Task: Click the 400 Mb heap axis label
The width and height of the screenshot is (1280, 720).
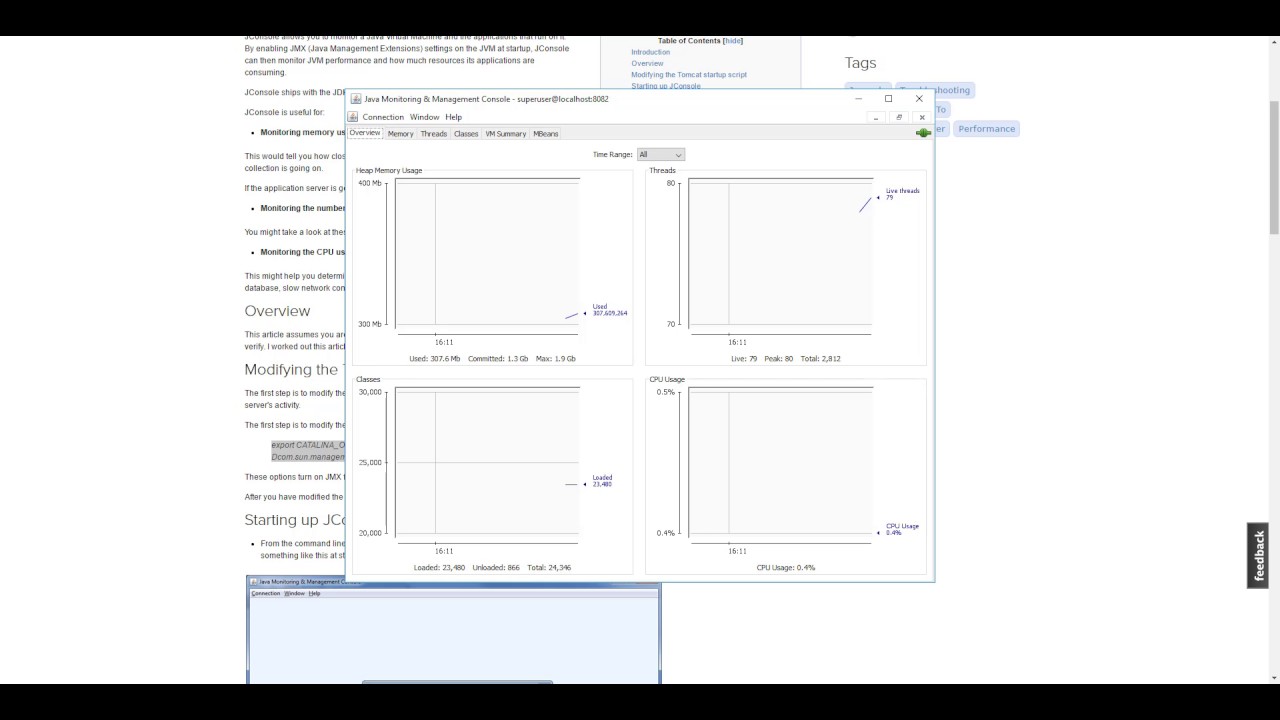Action: coord(369,183)
